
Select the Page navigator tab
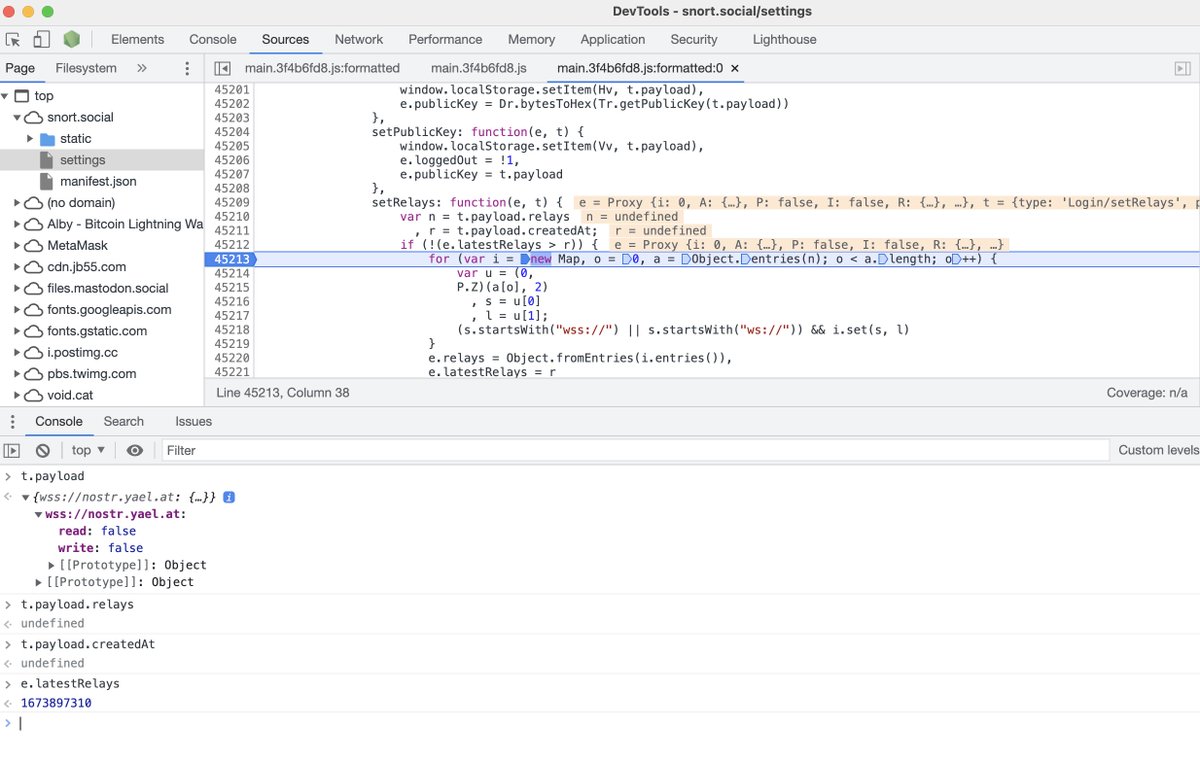pos(20,68)
